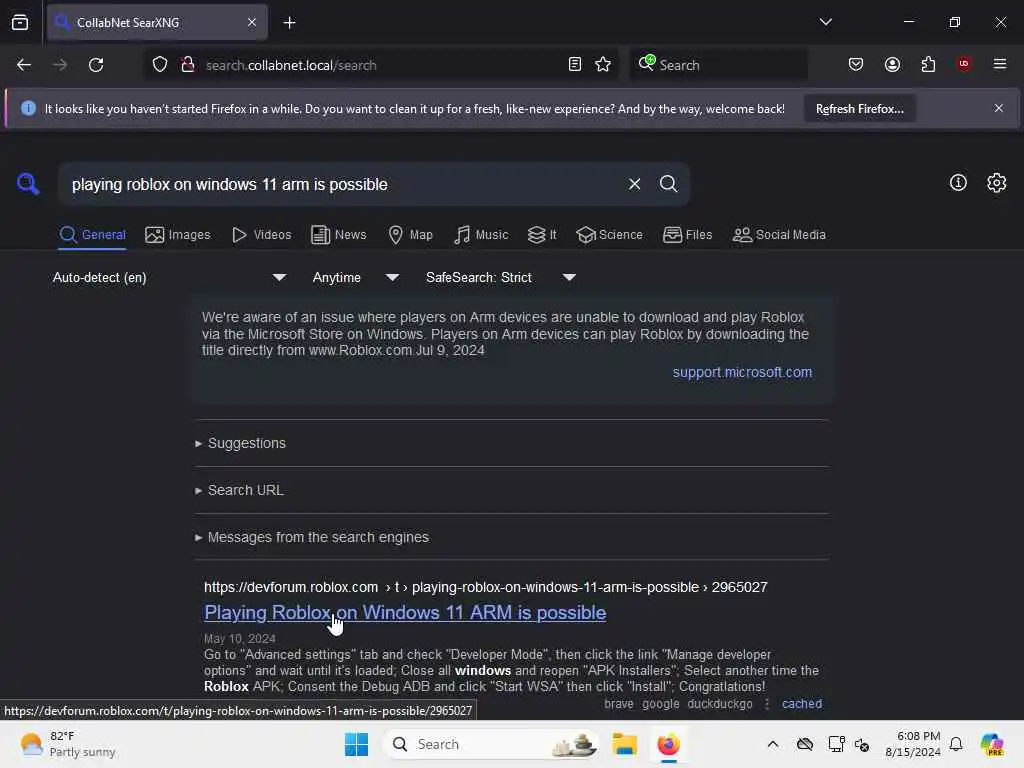Viewport: 1024px width, 768px height.
Task: Open SearXNG preferences gear
Action: [x=997, y=183]
